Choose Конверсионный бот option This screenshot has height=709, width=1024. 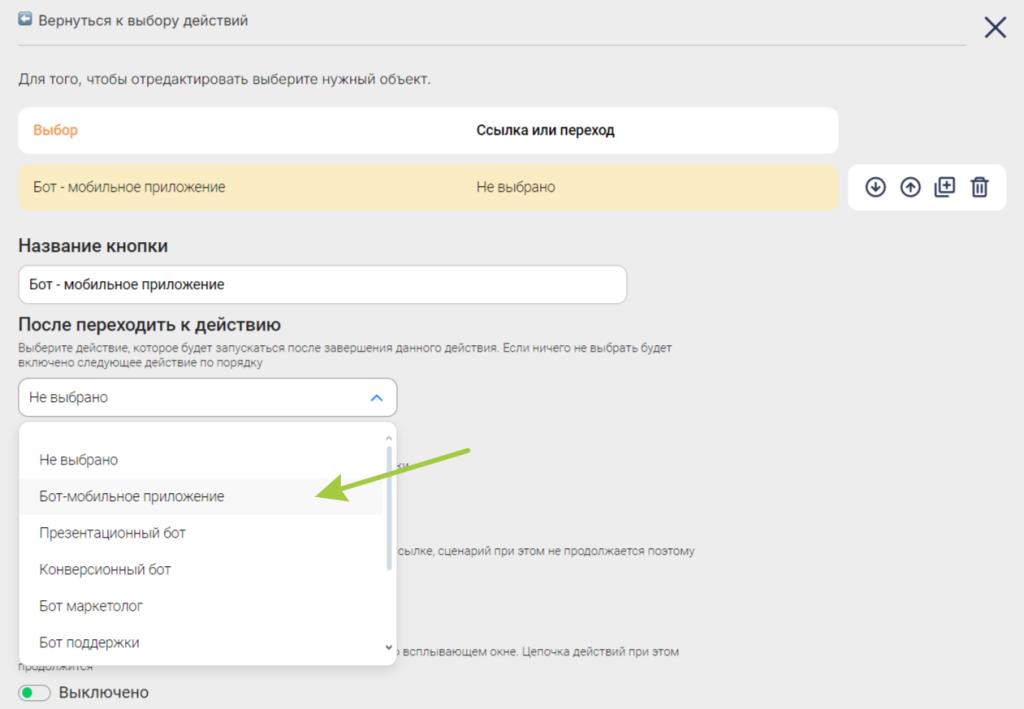coord(201,570)
